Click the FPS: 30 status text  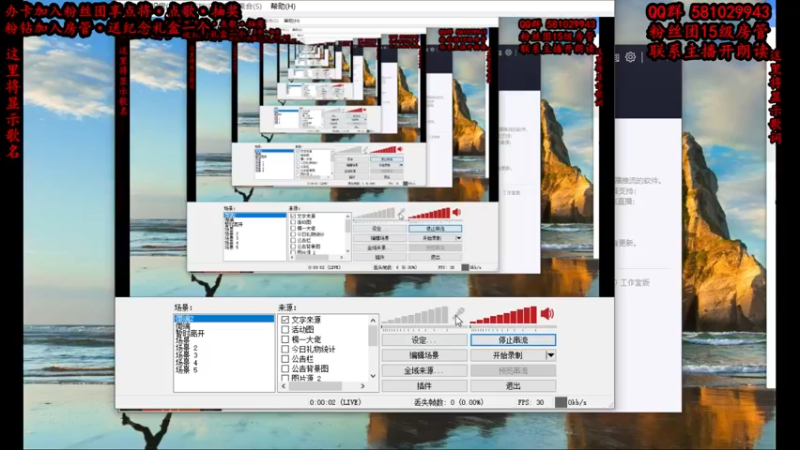(531, 402)
